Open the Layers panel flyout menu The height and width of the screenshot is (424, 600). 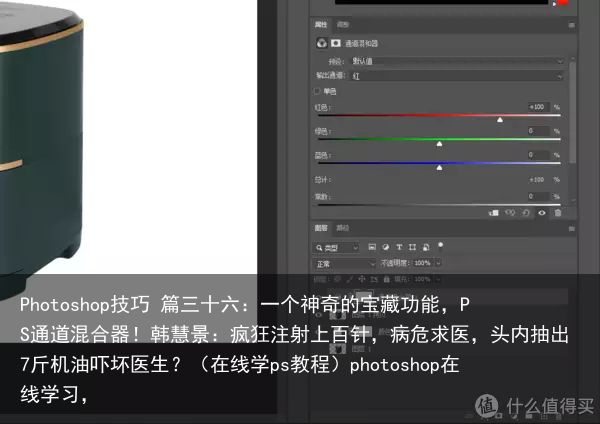pos(571,229)
